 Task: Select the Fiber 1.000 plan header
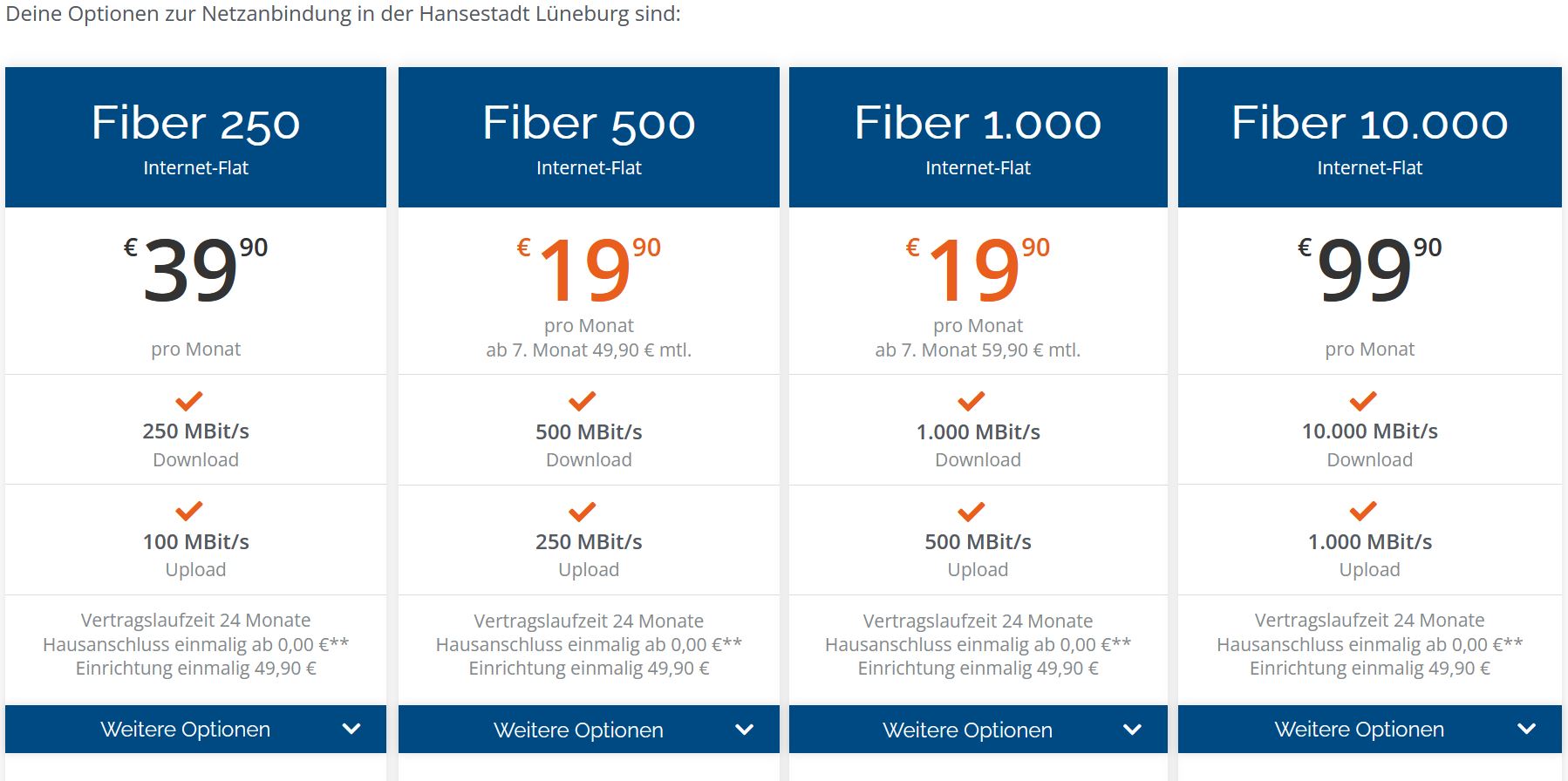(978, 137)
